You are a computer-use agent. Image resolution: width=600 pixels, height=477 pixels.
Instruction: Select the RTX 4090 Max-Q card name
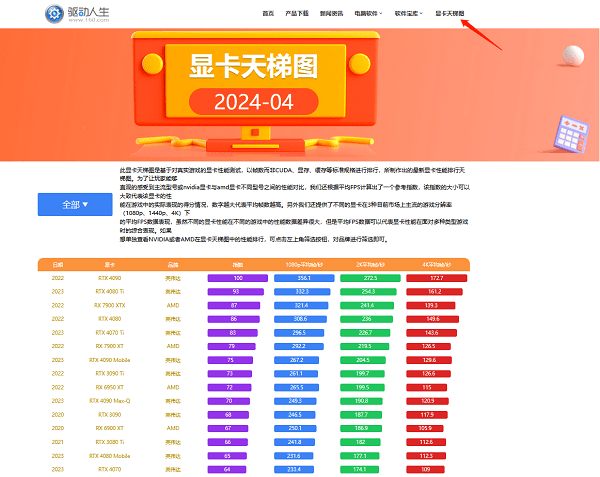tap(110, 401)
